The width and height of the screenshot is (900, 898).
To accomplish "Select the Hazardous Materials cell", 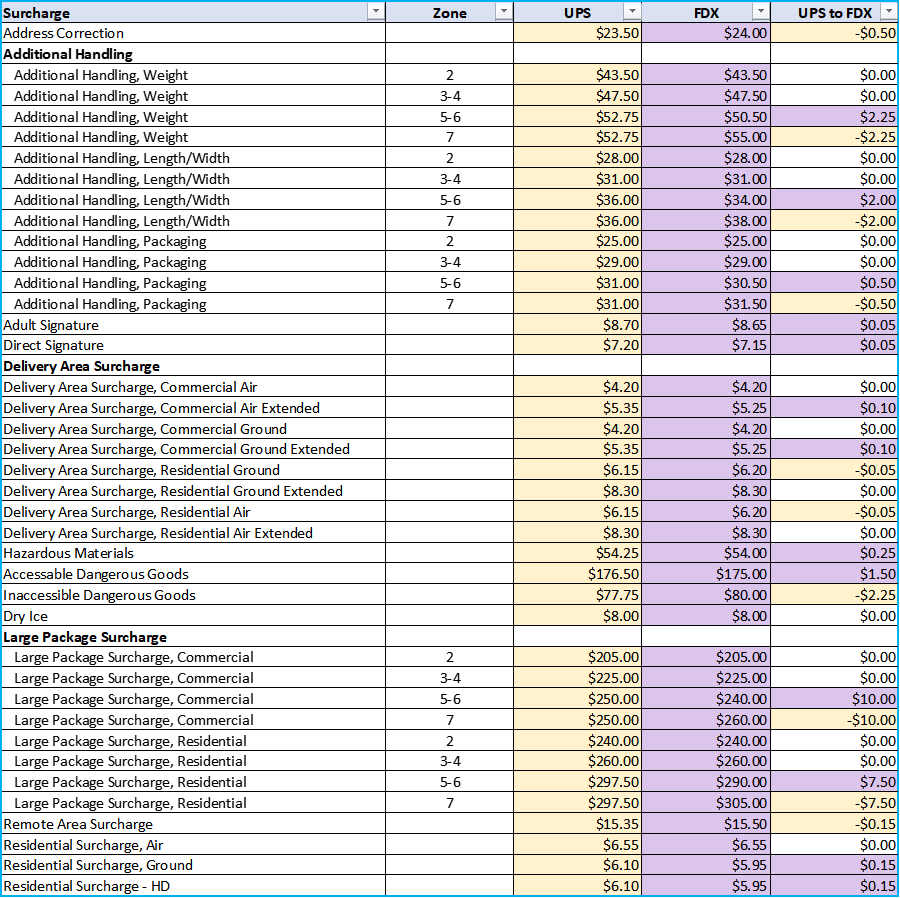I will coord(193,553).
